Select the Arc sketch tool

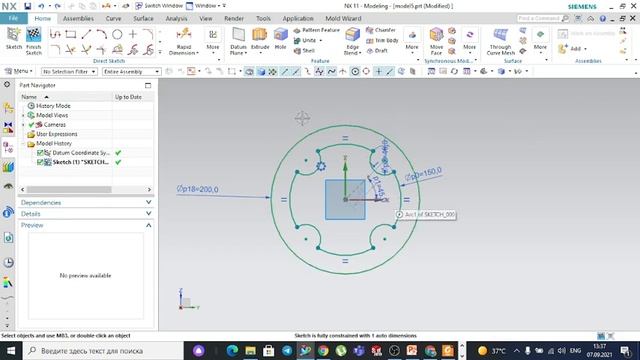coord(102,34)
